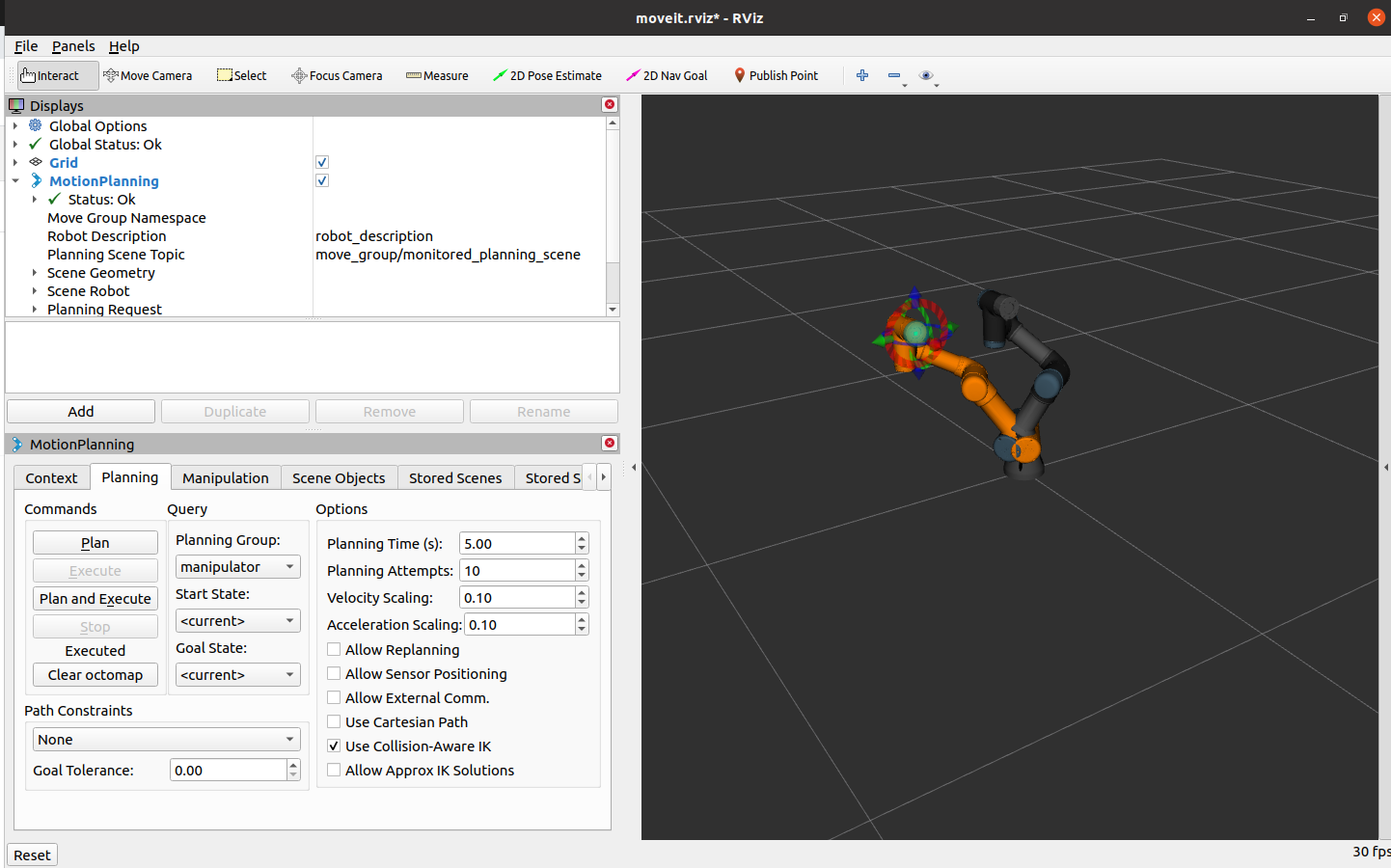Select the 2D Nav Goal tool
Screen dimensions: 1391x868
[667, 75]
